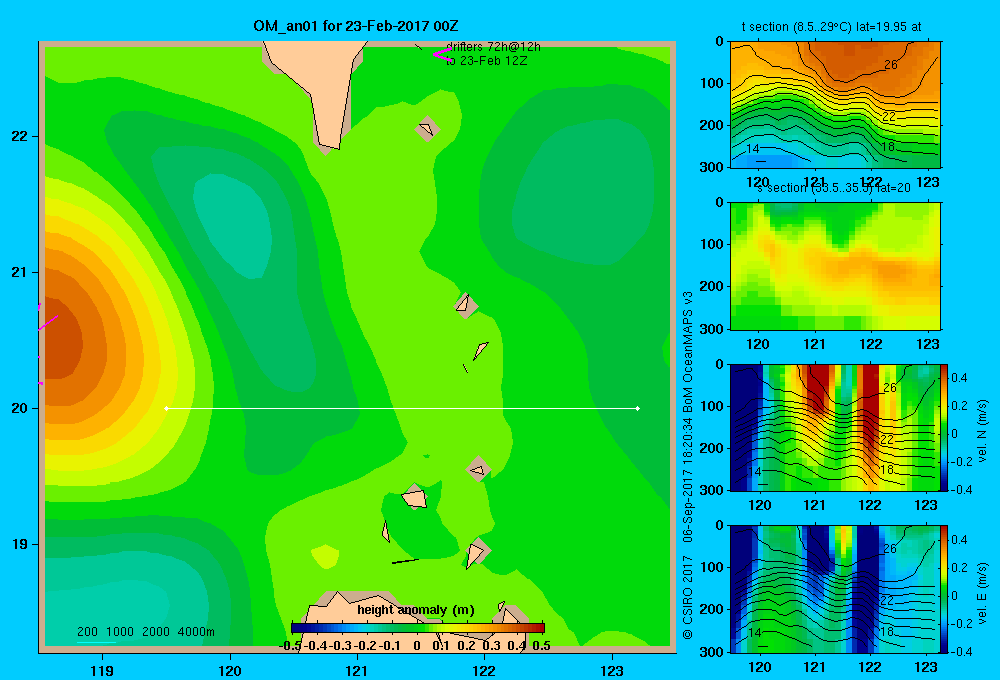This screenshot has width=1000, height=680.
Task: Click the vel. N (m/s) axis label
Action: click(x=982, y=431)
